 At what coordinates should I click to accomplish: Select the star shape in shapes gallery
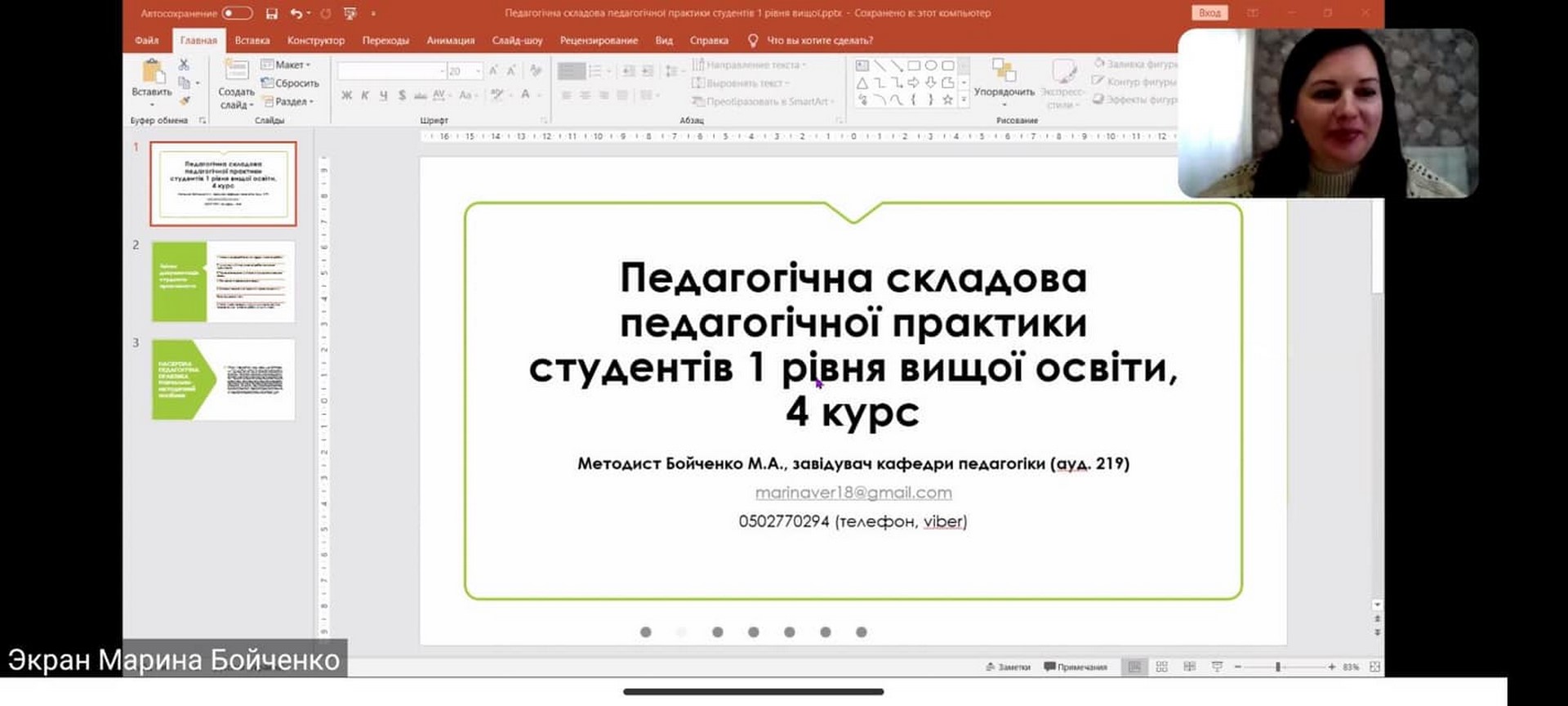tap(947, 100)
